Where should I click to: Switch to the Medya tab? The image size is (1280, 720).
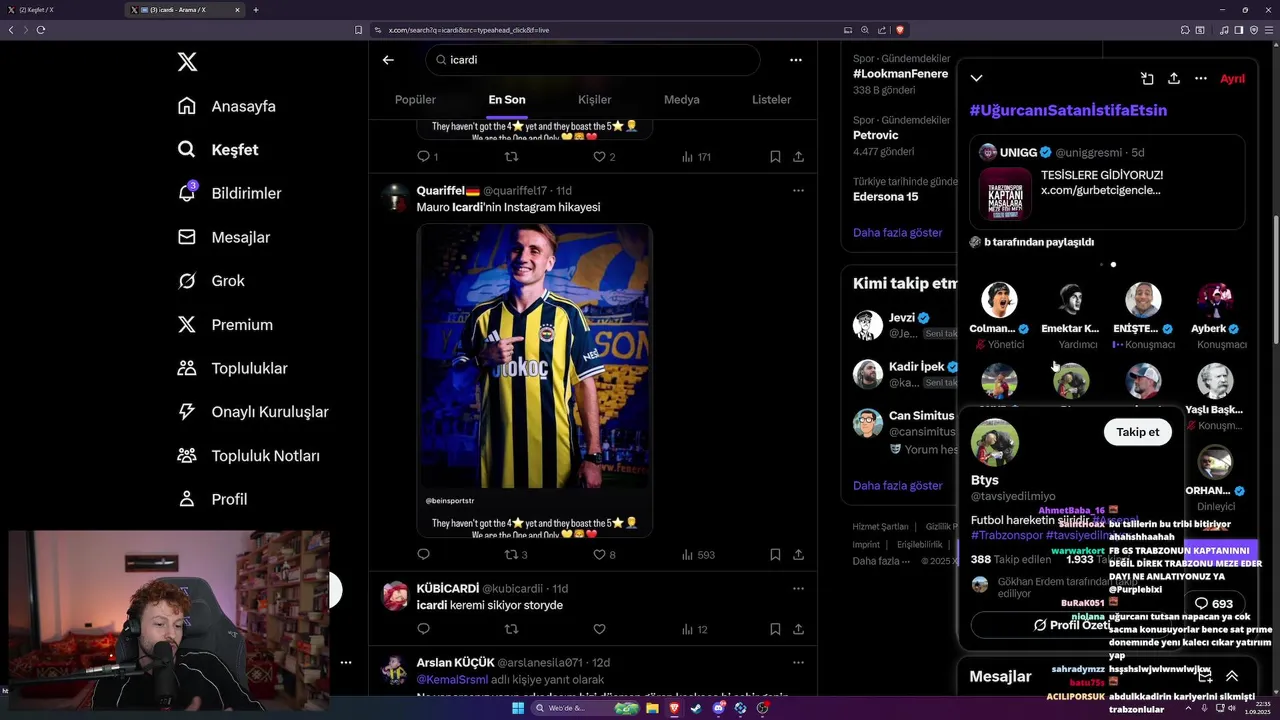pos(682,100)
